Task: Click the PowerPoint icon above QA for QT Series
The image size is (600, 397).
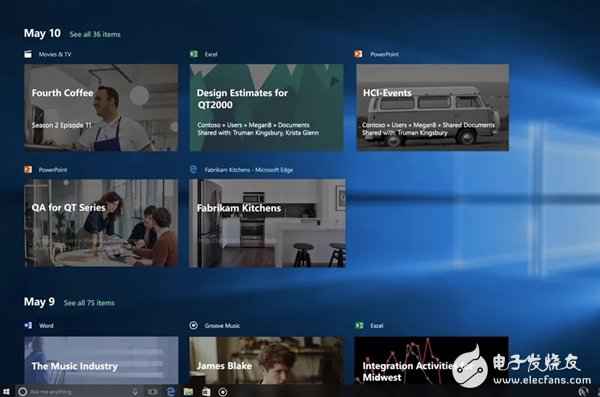Action: (28, 169)
